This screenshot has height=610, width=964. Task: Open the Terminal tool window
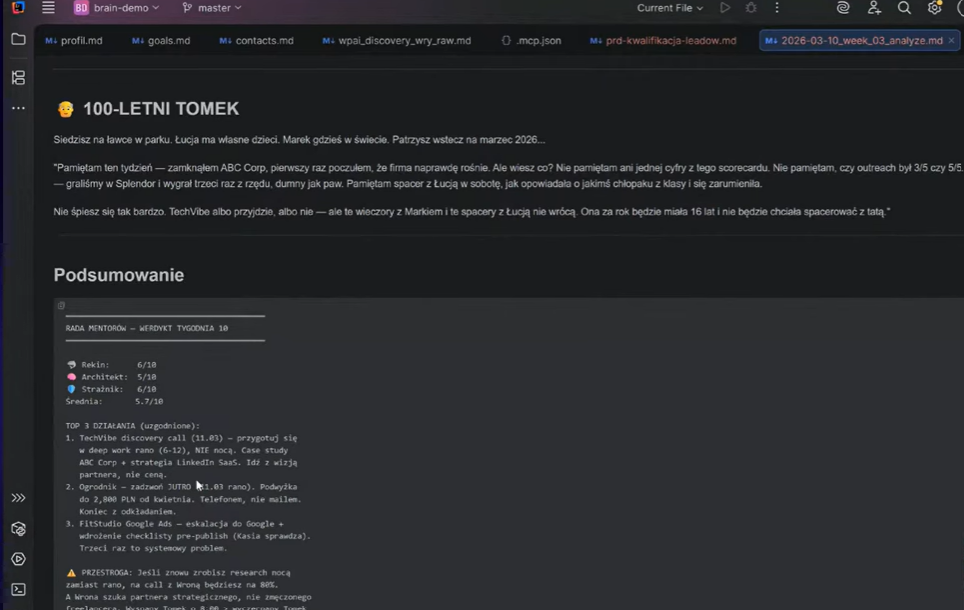tap(18, 590)
